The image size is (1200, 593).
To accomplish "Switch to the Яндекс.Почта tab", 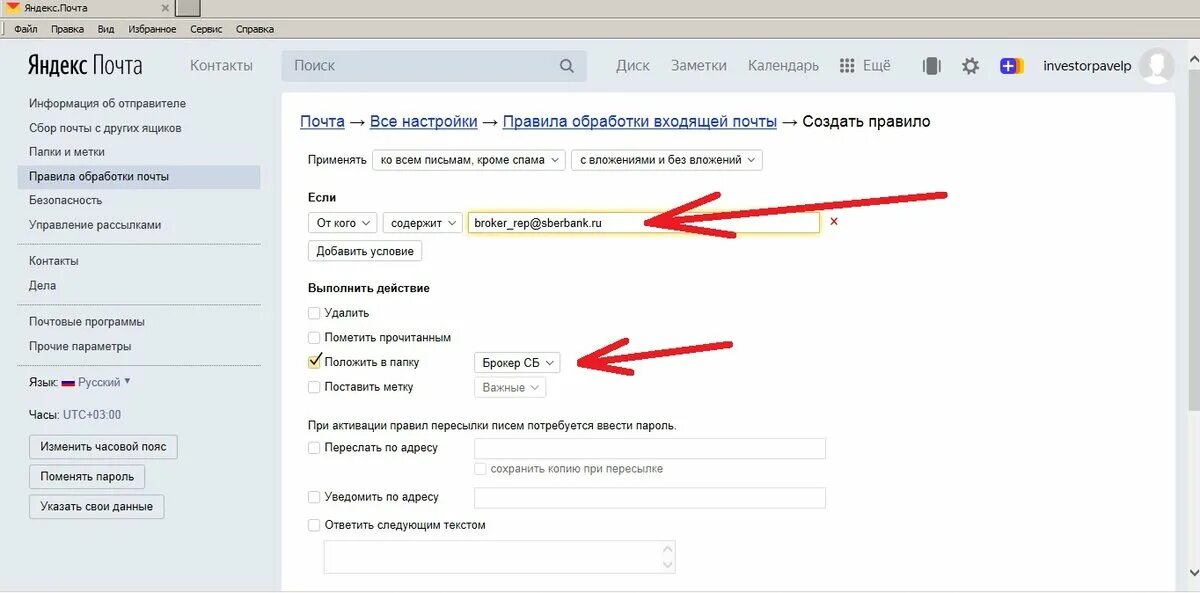I will (87, 8).
